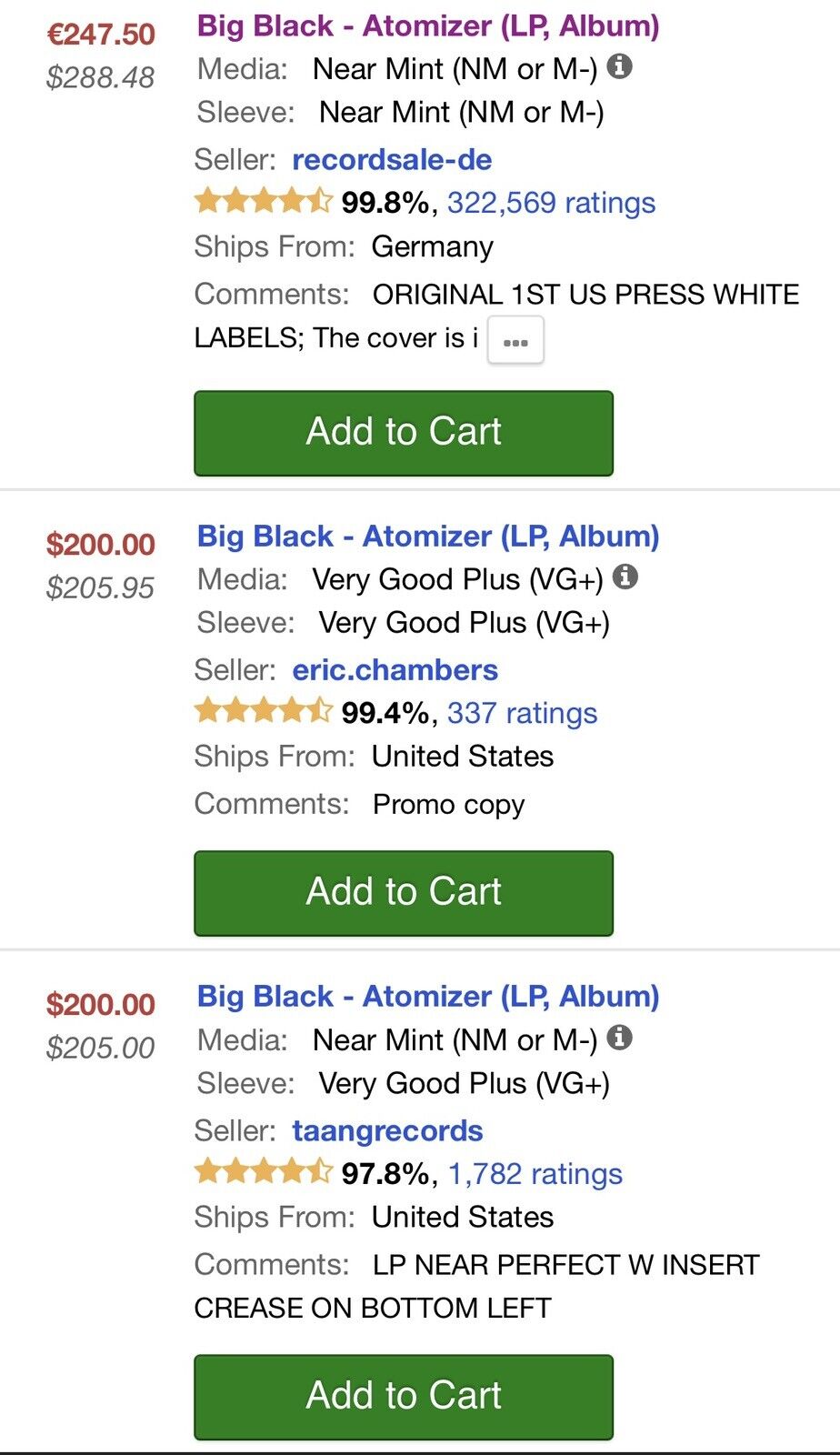The height and width of the screenshot is (1455, 840).
Task: Open media condition info for eric.chambers listing
Action: click(x=625, y=577)
